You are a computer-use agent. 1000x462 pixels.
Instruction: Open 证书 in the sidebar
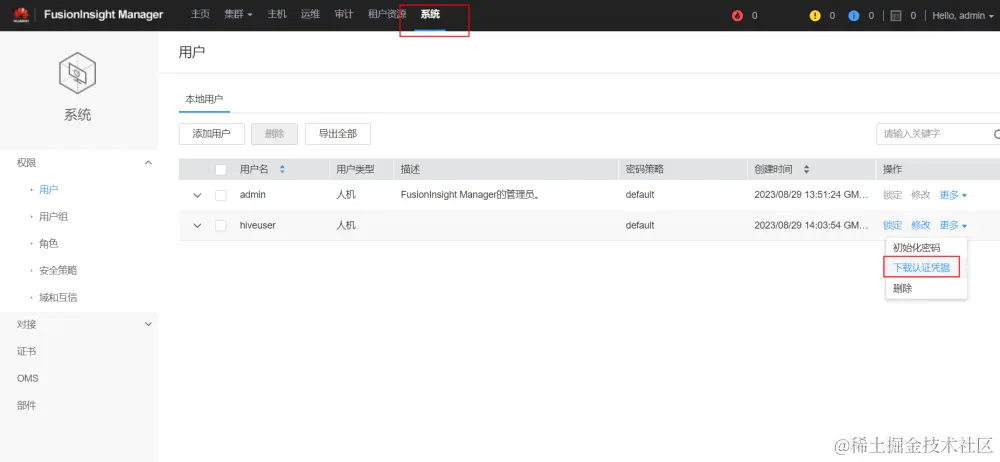click(x=26, y=352)
